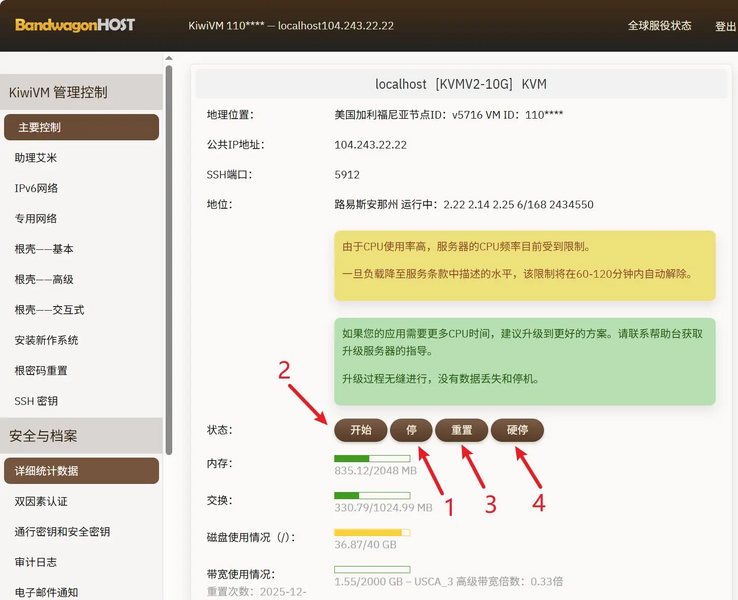The width and height of the screenshot is (738, 600).
Task: Open 专用网络 sidebar entry
Action: 36,218
